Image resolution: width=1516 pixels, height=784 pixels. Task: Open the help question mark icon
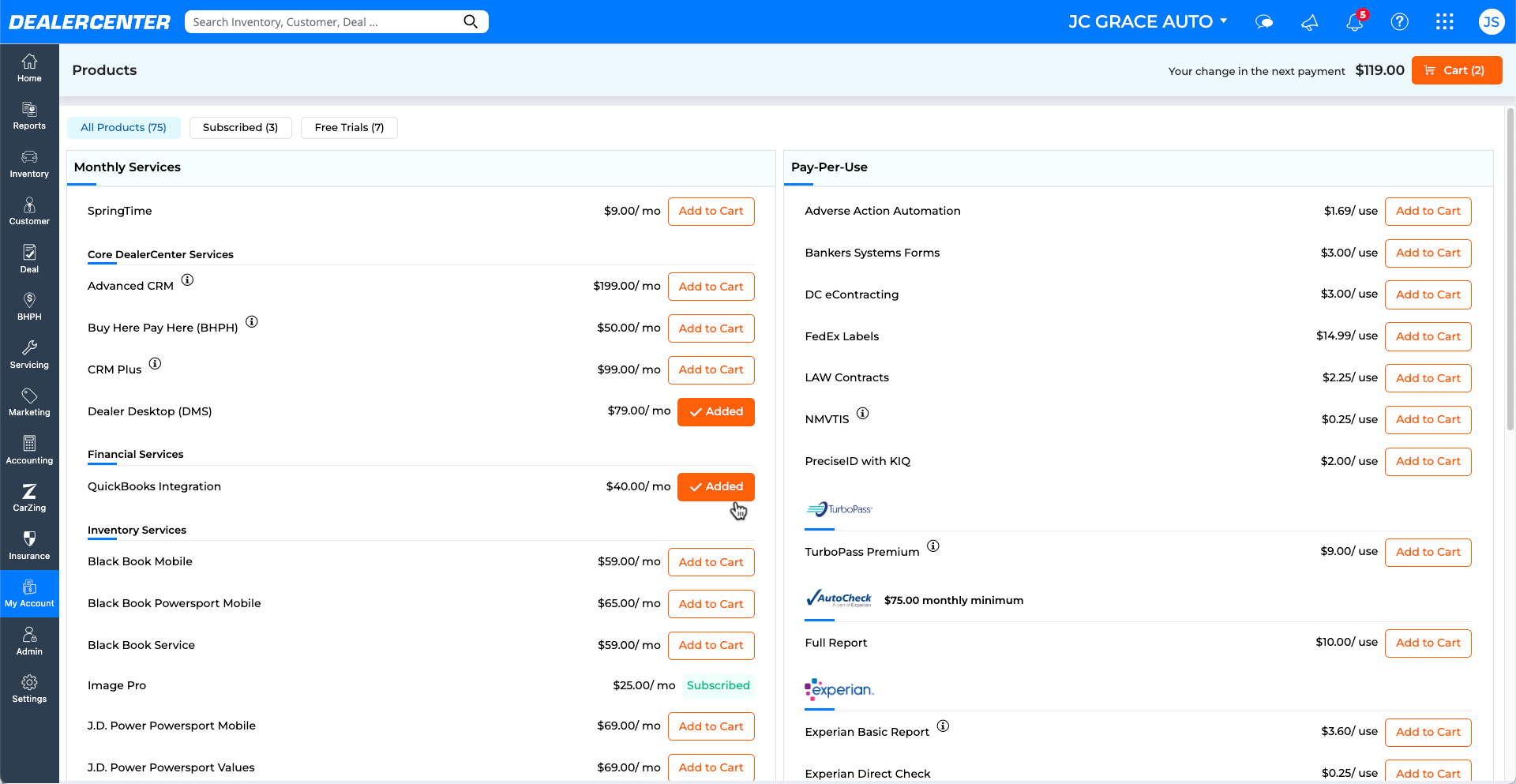[1400, 22]
